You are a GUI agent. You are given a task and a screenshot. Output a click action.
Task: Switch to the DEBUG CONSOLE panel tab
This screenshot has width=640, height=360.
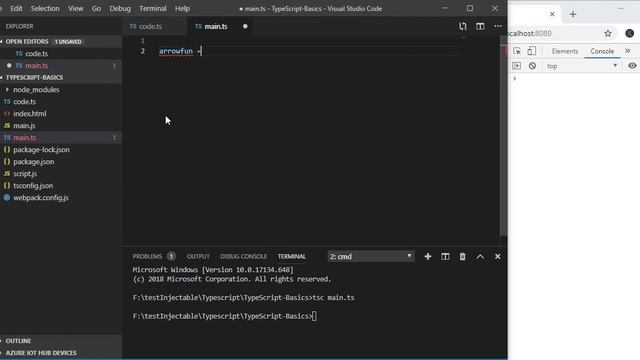tap(243, 256)
